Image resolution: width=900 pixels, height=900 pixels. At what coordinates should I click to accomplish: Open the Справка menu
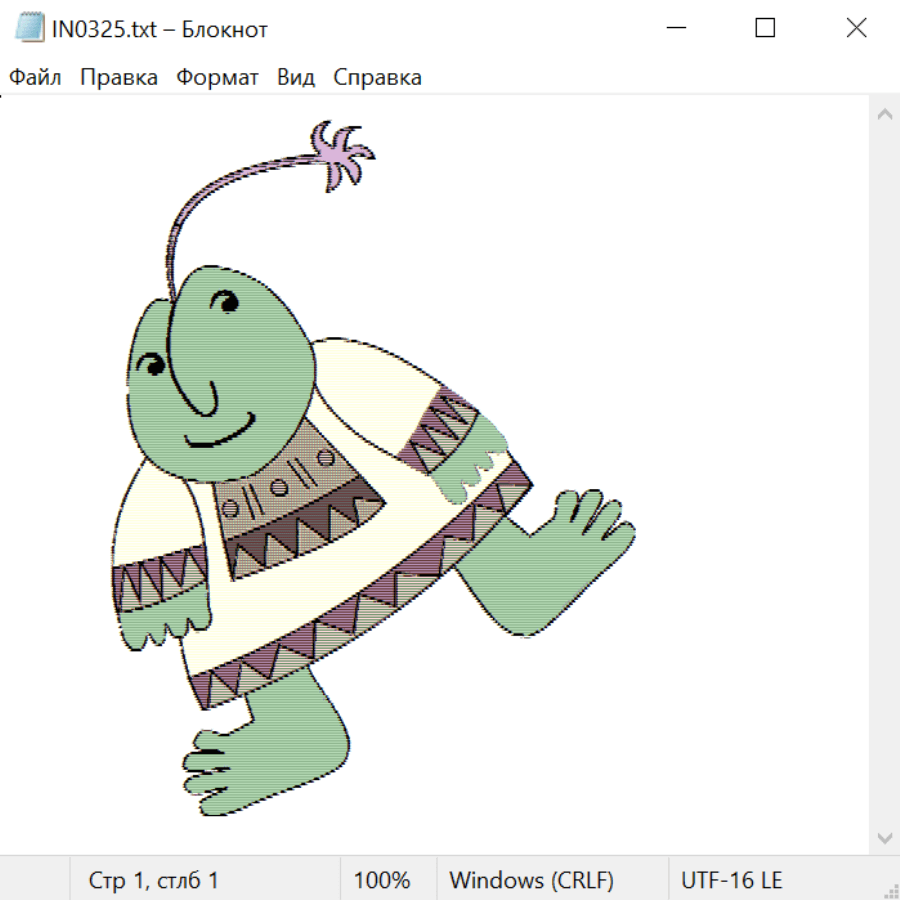377,78
